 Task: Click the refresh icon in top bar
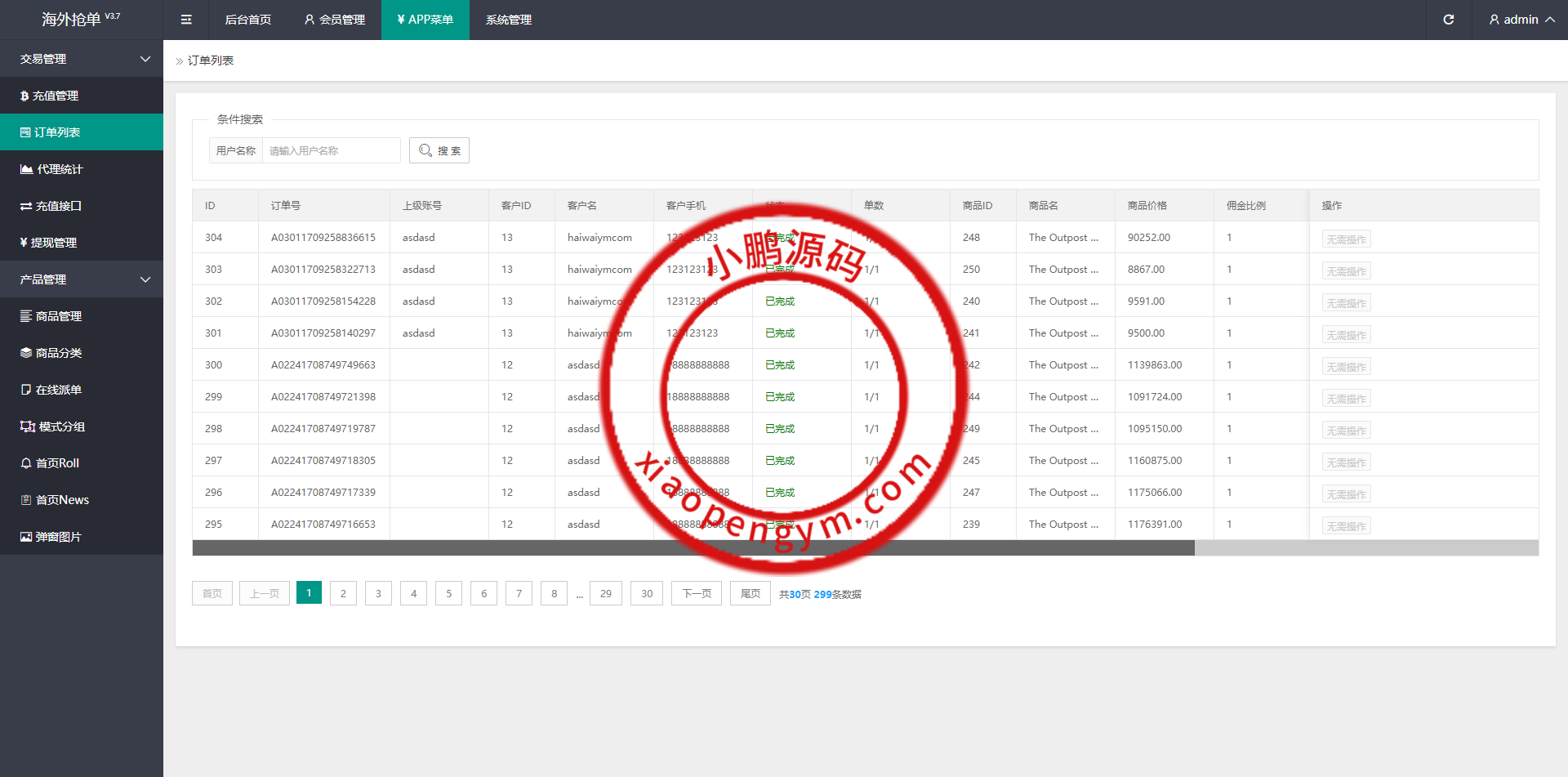coord(1448,20)
